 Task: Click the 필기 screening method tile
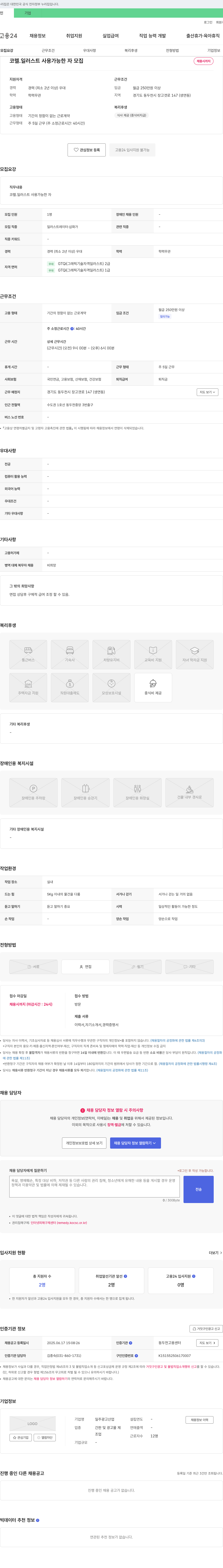[137, 967]
